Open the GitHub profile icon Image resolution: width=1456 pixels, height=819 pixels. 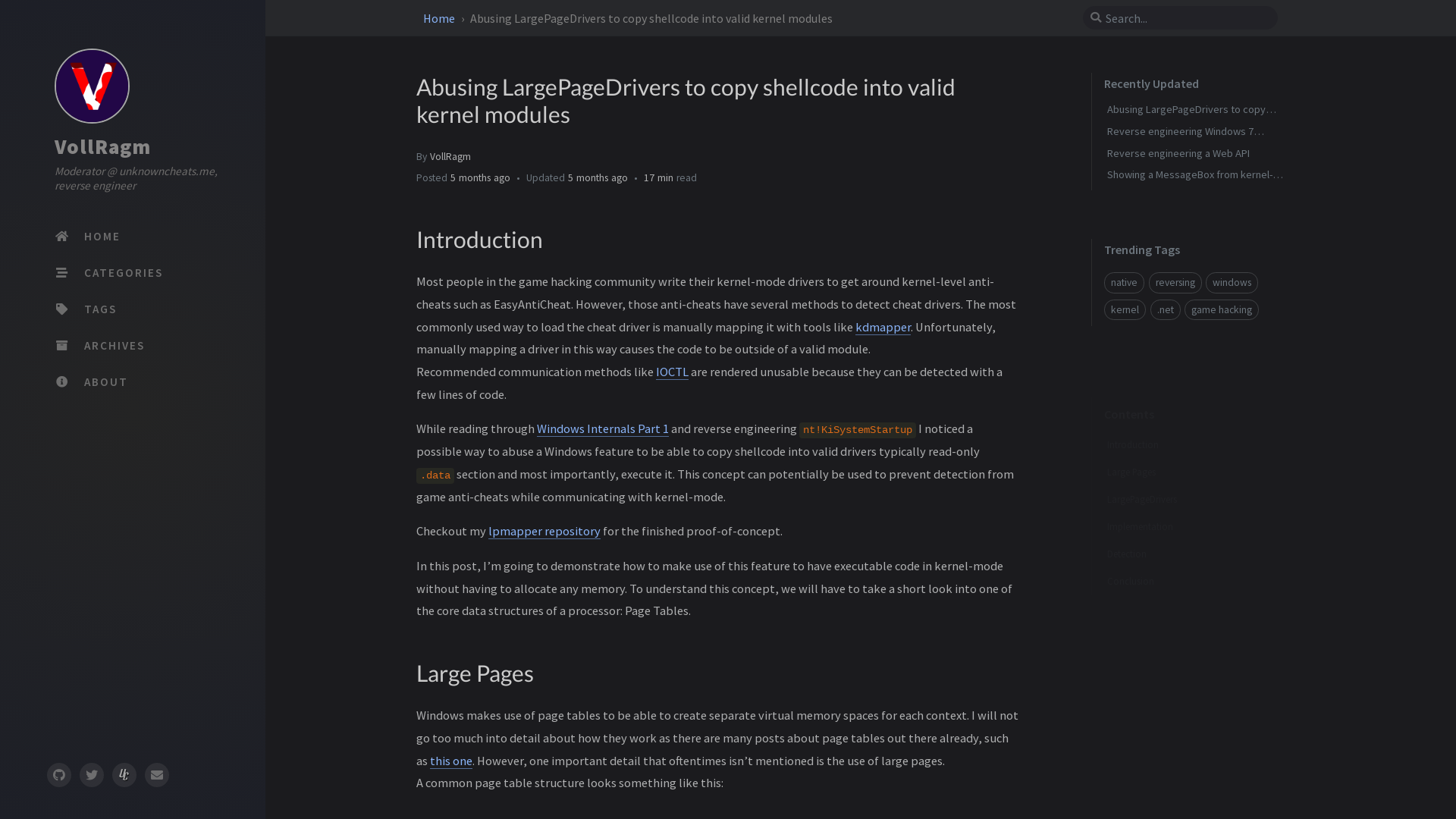tap(59, 775)
